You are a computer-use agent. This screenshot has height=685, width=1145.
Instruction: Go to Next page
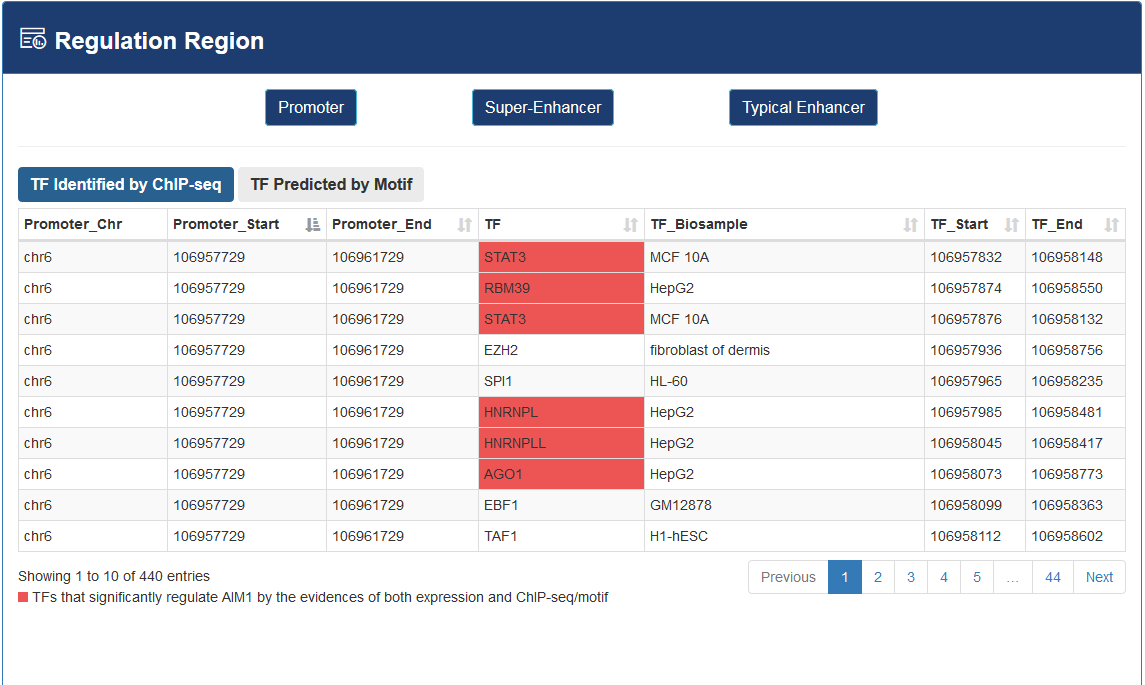[1099, 577]
